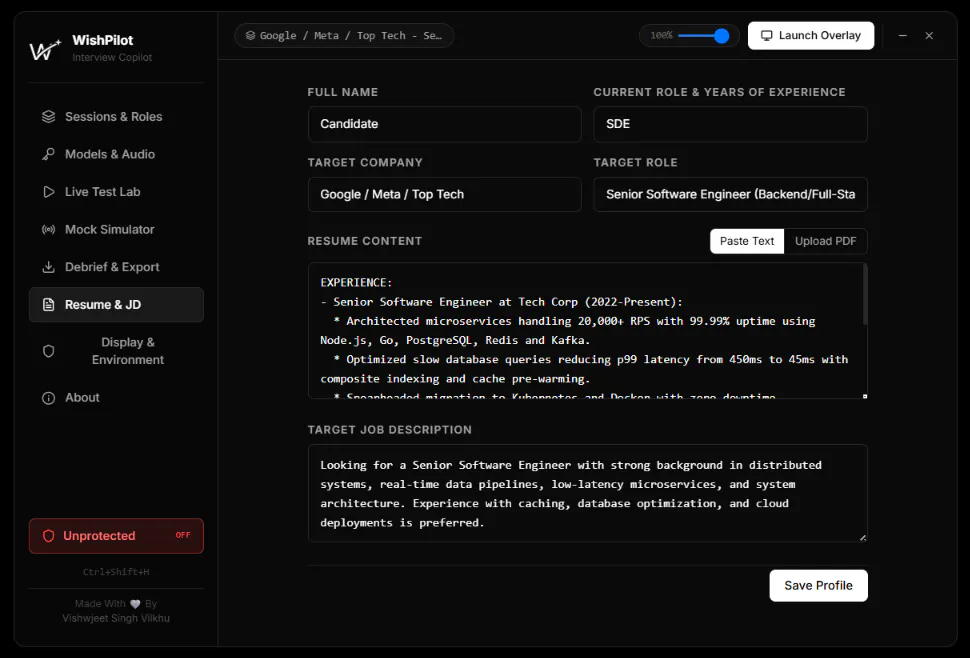Click the Debrief & Export download icon
Screen dimensions: 970x658
click(x=48, y=267)
